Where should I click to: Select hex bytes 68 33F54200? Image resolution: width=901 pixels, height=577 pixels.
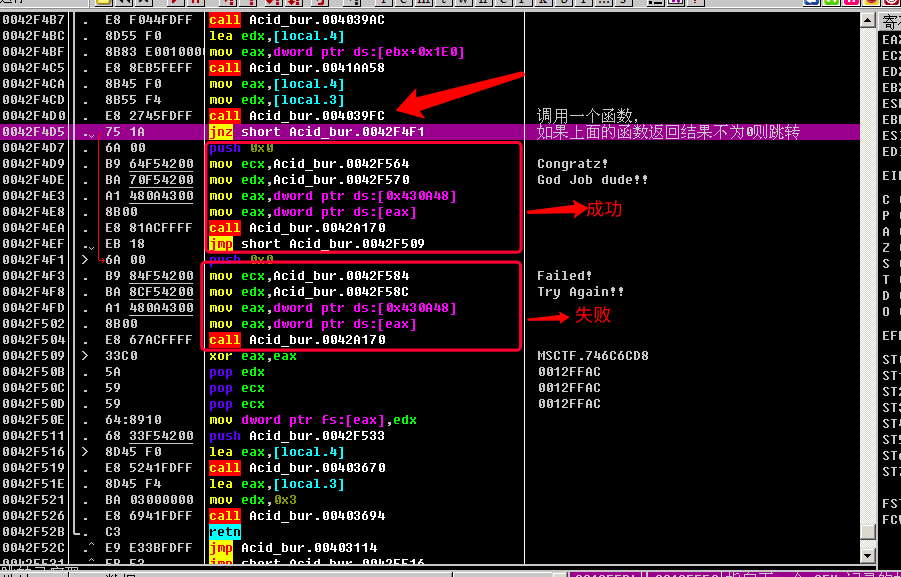(149, 436)
